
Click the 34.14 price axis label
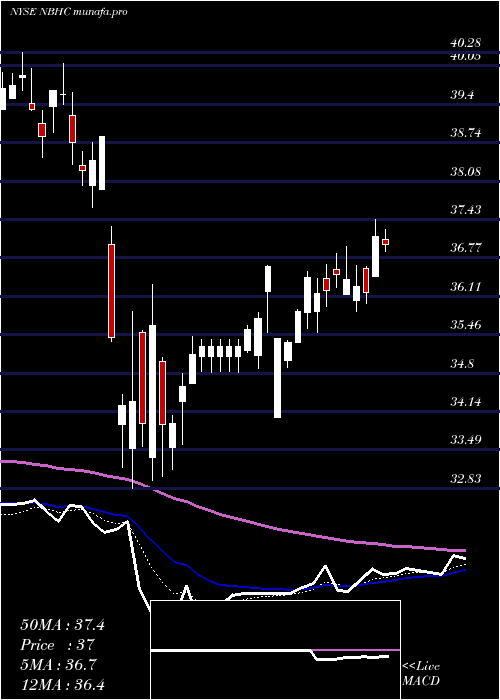(466, 402)
